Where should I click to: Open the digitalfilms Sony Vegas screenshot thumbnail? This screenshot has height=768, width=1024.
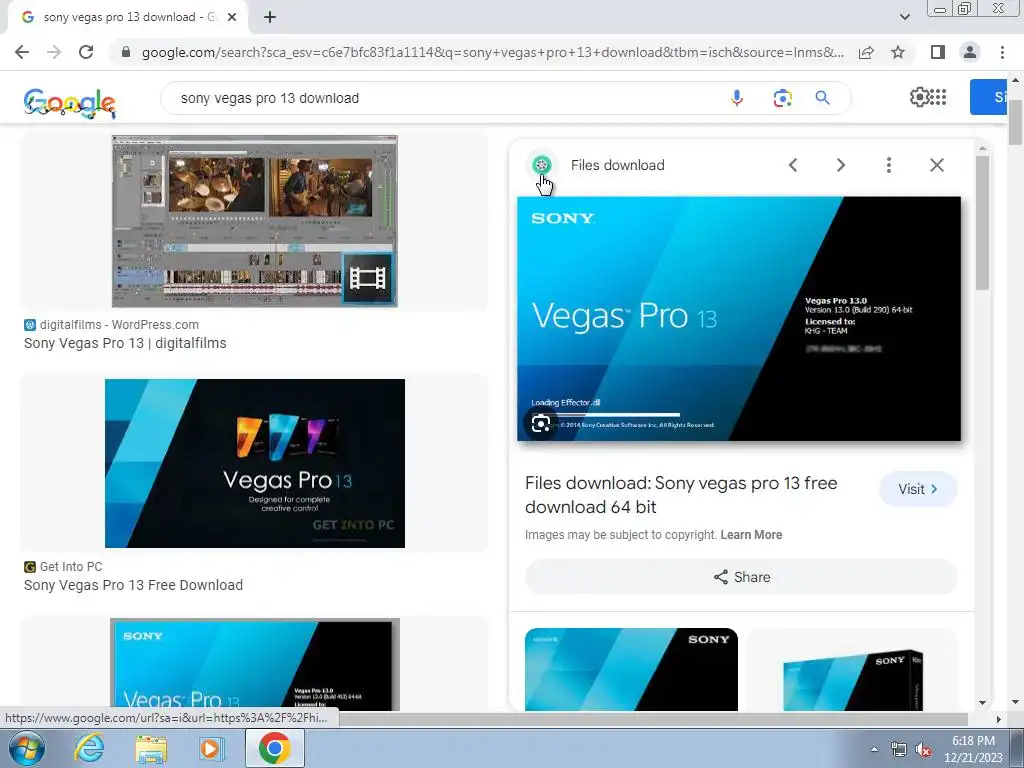pyautogui.click(x=255, y=221)
